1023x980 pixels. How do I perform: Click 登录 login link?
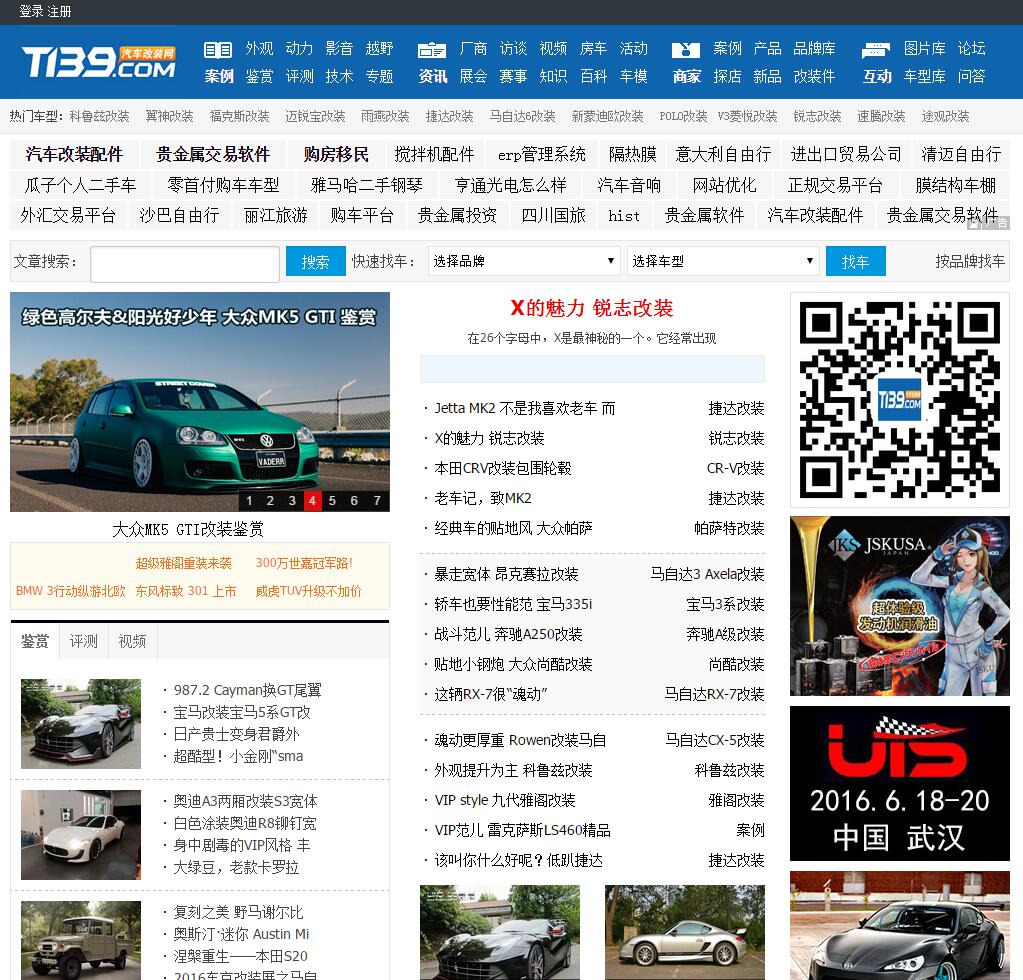[31, 11]
